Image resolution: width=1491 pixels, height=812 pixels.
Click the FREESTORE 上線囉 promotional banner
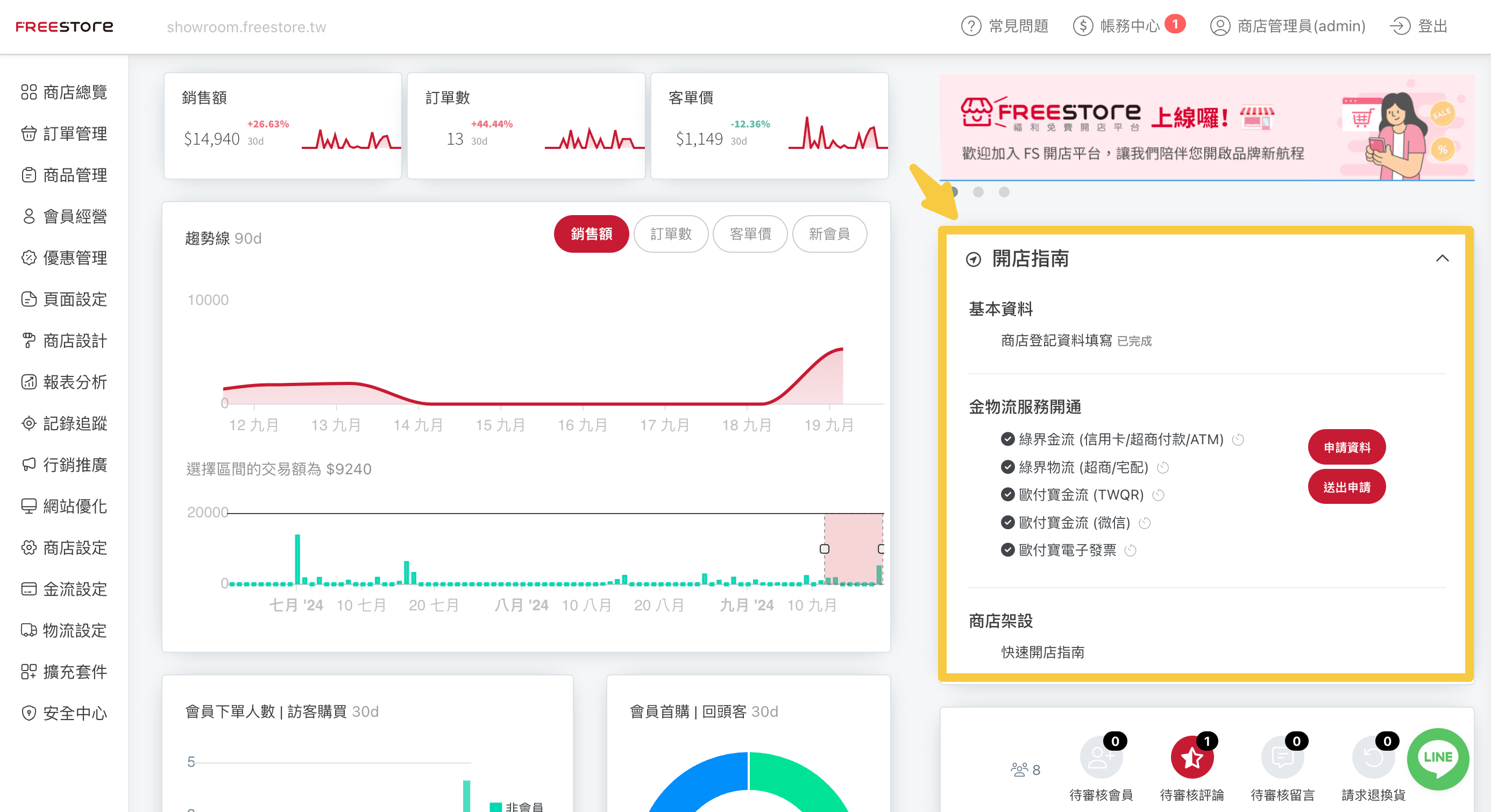1207,127
